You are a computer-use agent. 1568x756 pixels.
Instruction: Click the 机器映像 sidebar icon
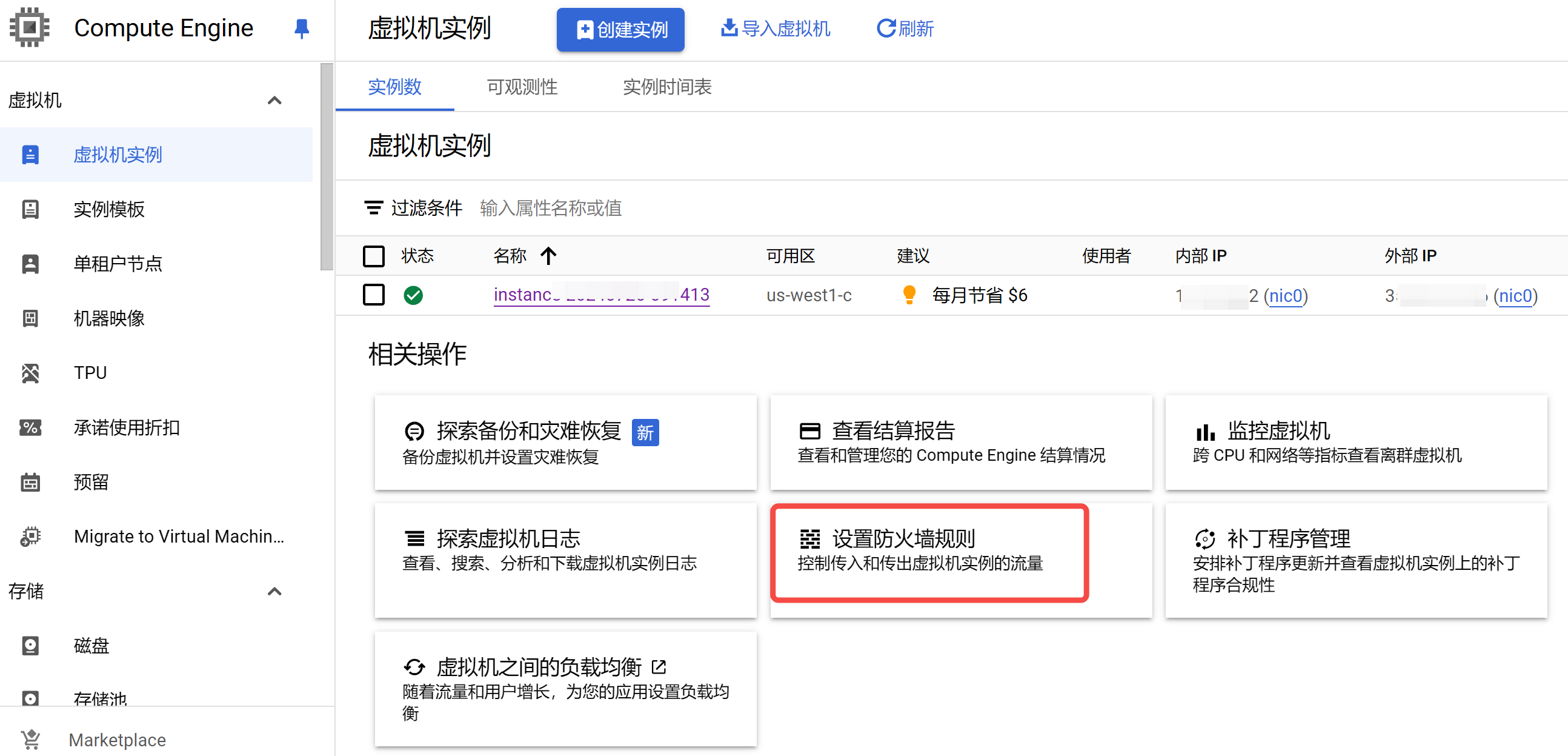(30, 318)
